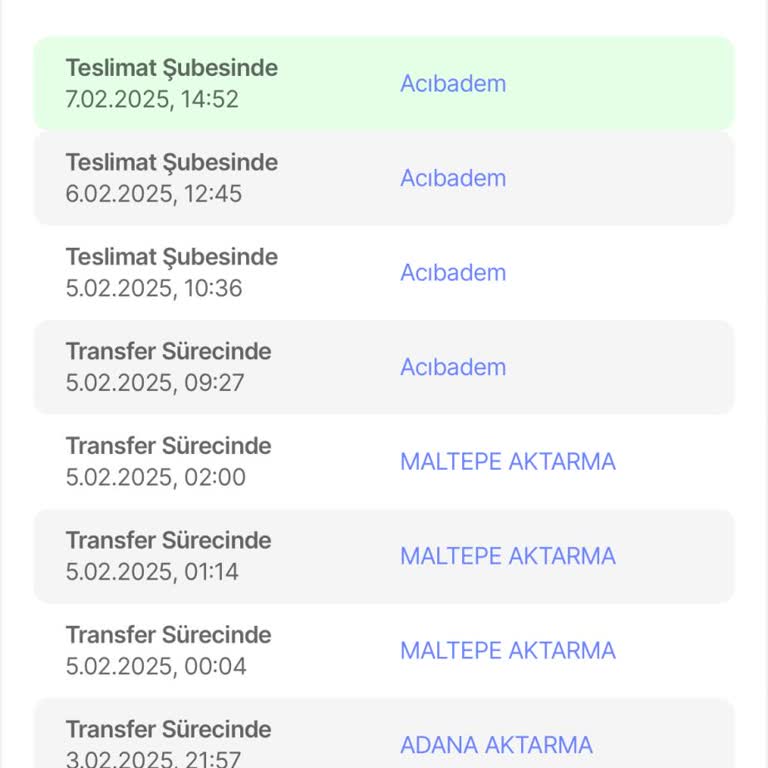768x768 pixels.
Task: Open the ADANA AKTARMA link
Action: [x=496, y=745]
